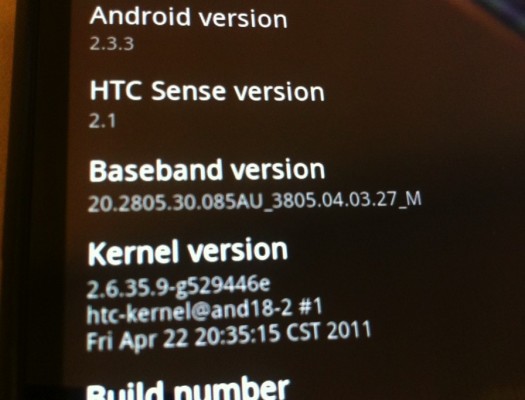Select the "20.2805.30.085AU" baseband prefix
This screenshot has width=525, height=400.
(x=174, y=203)
